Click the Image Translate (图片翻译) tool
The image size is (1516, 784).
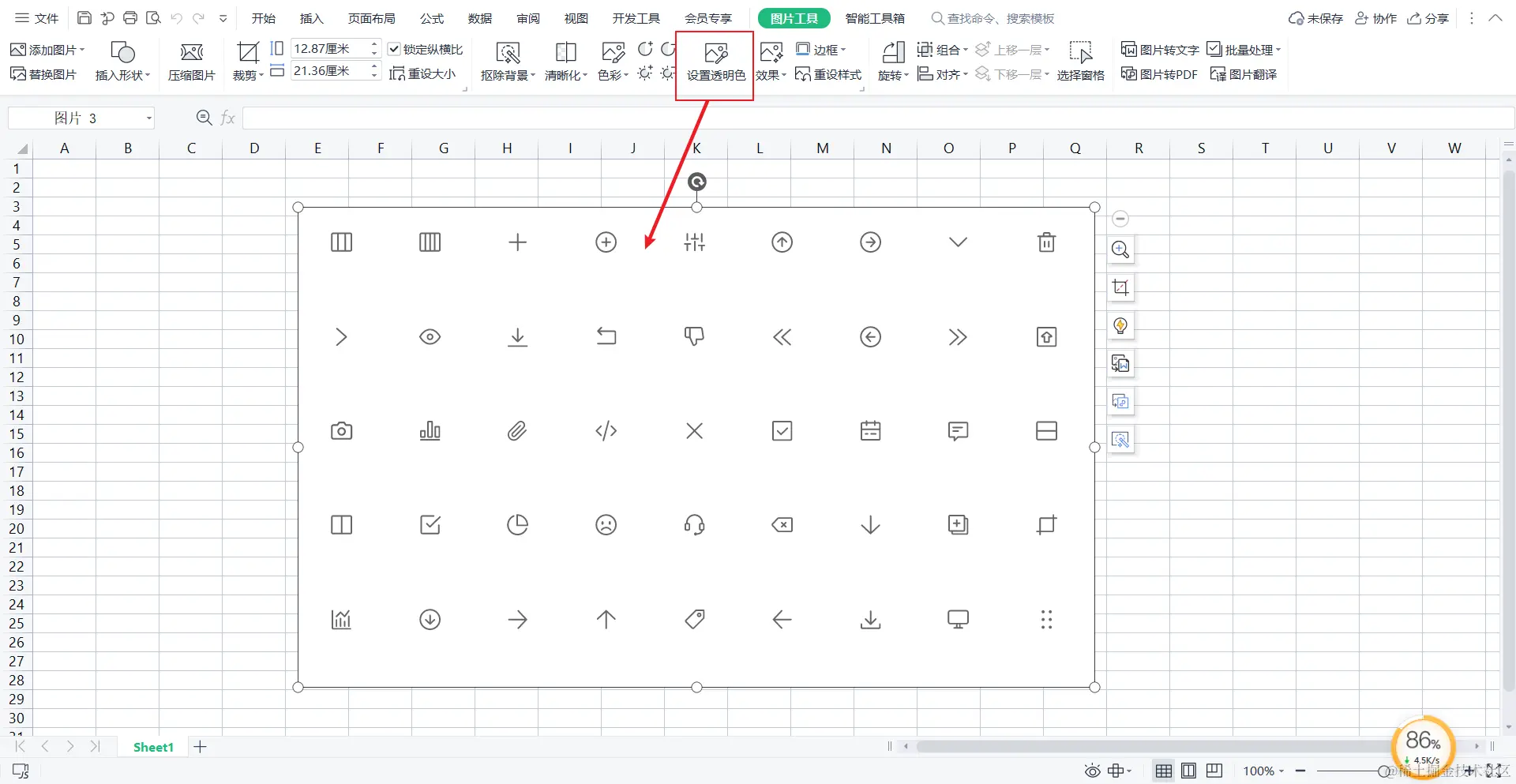1244,74
